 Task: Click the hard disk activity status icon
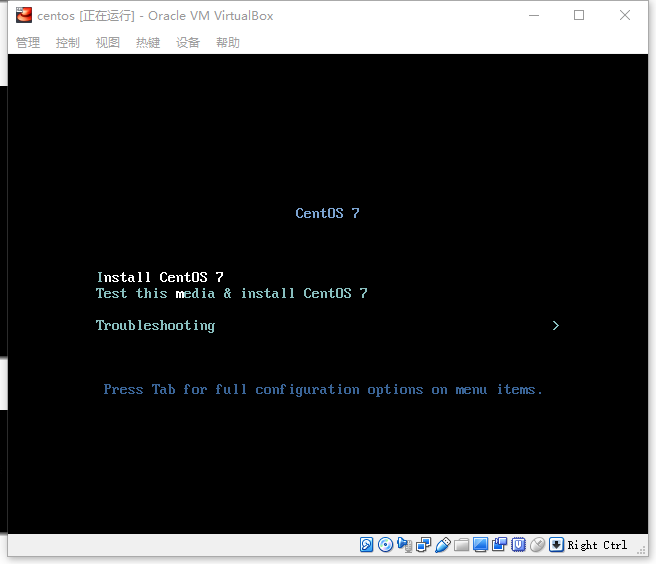pyautogui.click(x=366, y=545)
